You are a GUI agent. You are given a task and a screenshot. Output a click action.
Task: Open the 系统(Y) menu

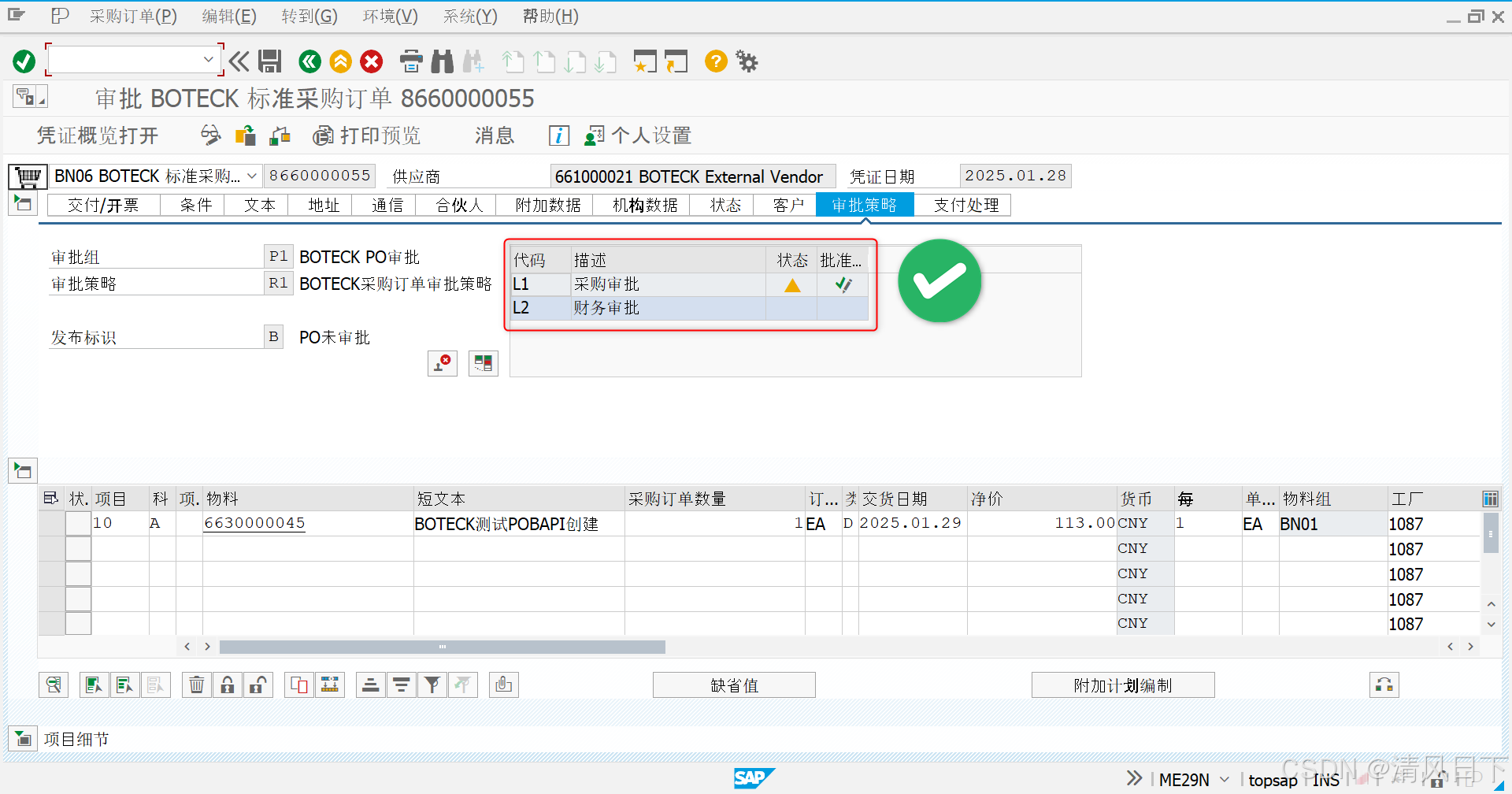pos(469,16)
